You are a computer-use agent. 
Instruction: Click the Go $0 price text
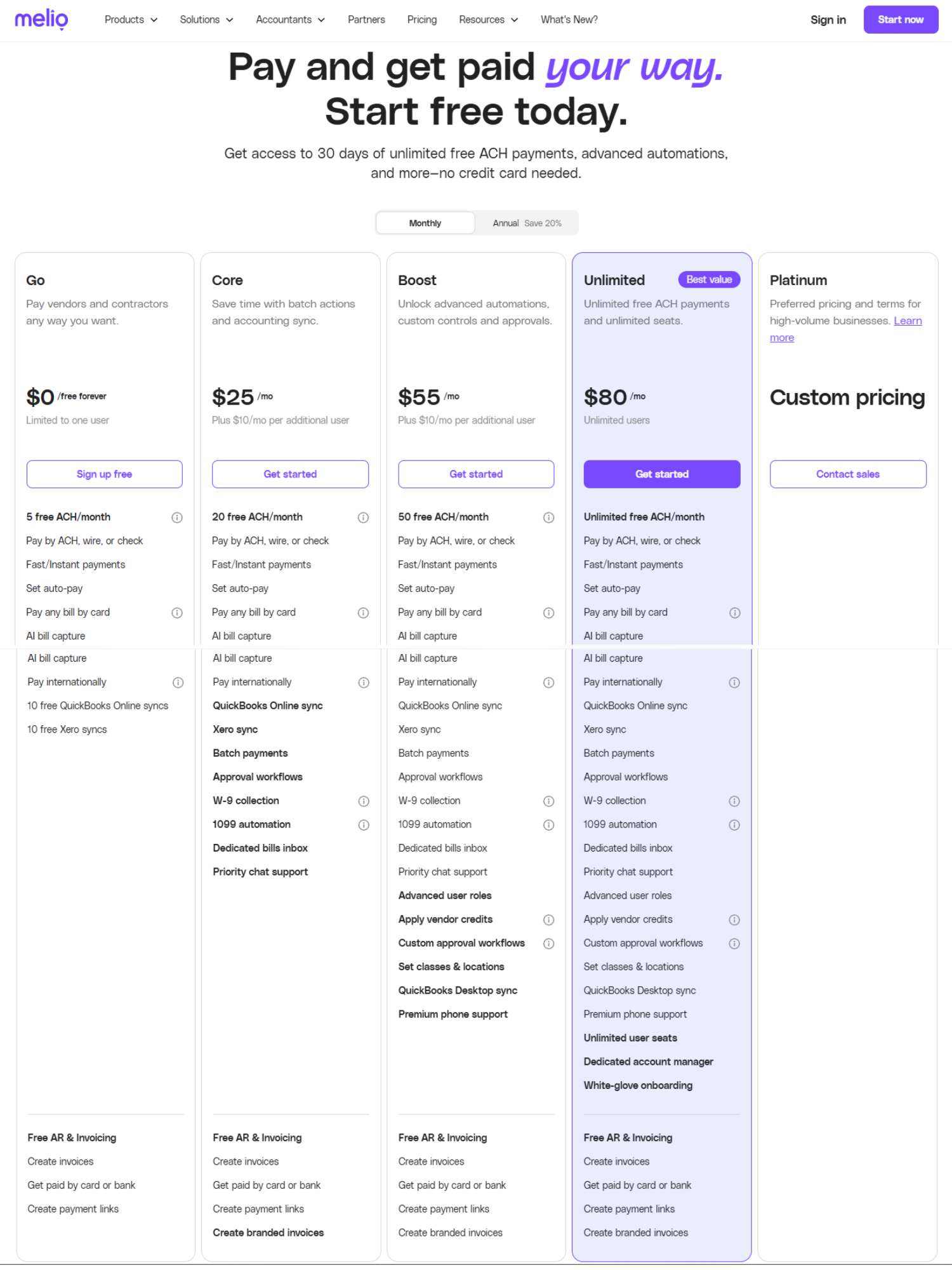(x=40, y=398)
